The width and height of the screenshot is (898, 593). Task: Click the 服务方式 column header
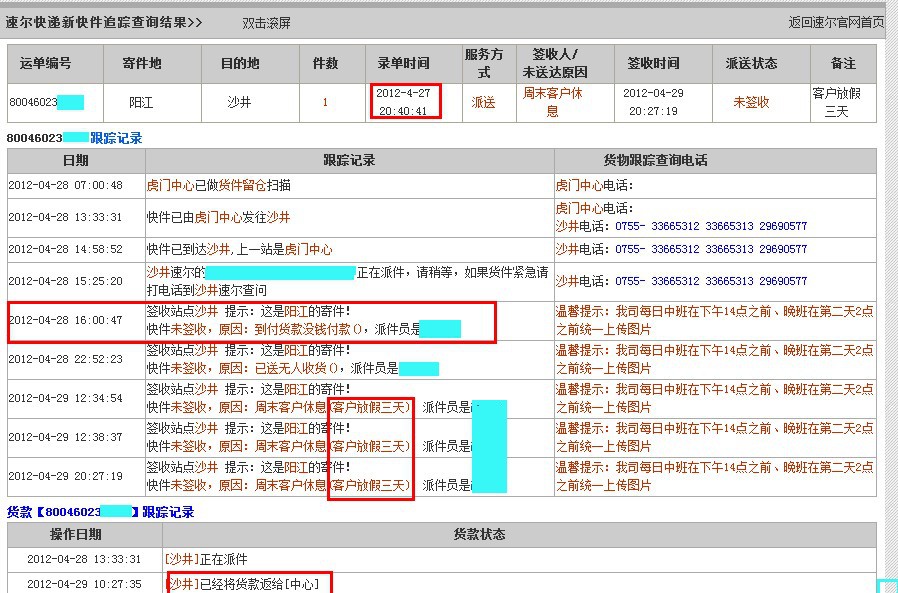tap(484, 63)
